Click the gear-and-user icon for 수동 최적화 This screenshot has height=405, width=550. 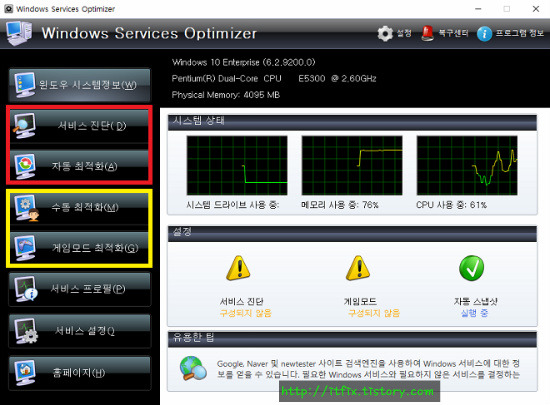[x=26, y=208]
